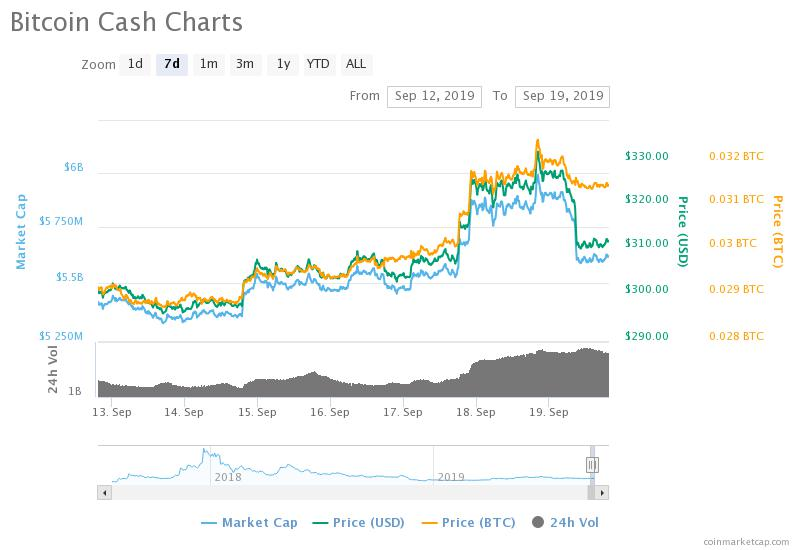Screen dimensions: 800x550
Task: Click the navigator scrollbar track
Action: [x=349, y=493]
